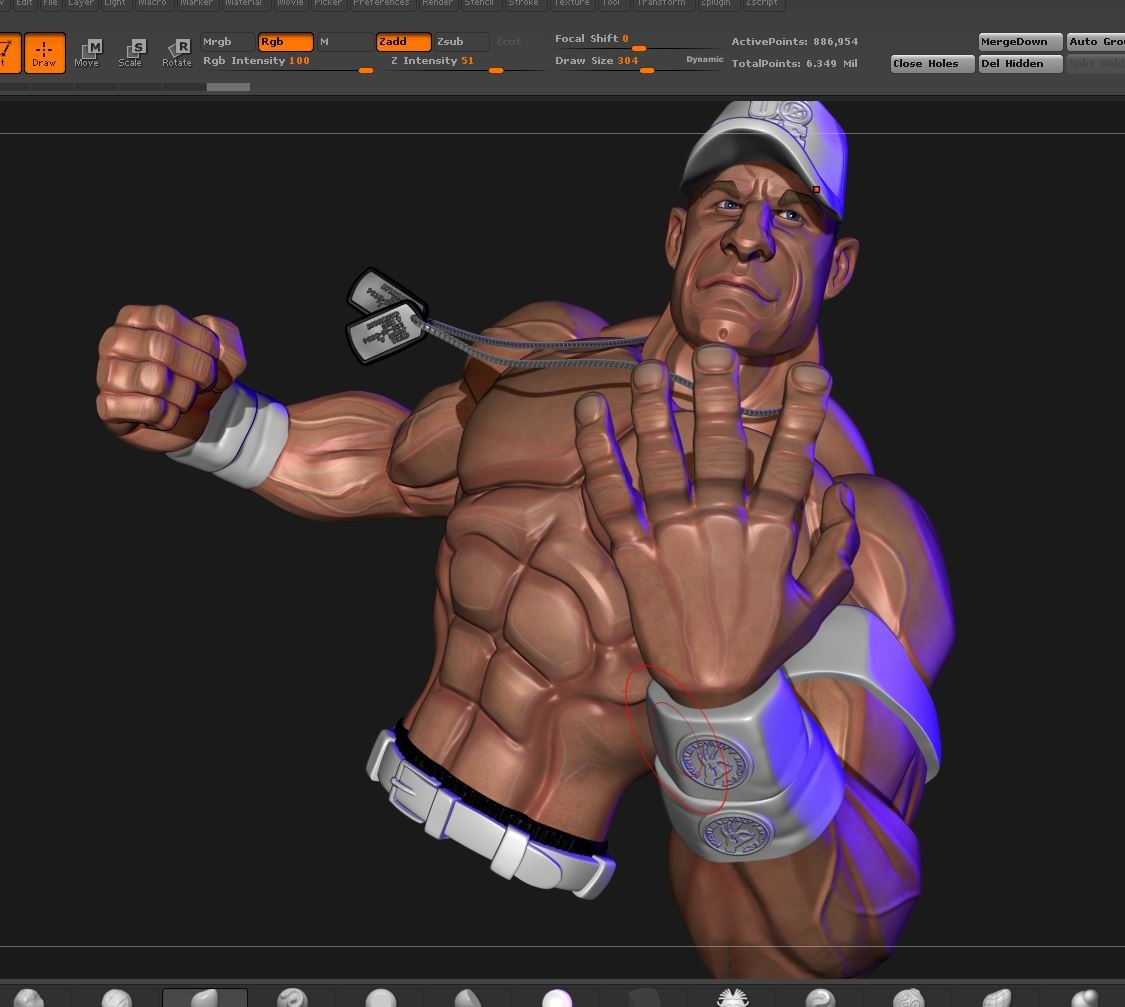Adjust the Rgb Intensity slider
The width and height of the screenshot is (1125, 1007).
pos(287,63)
